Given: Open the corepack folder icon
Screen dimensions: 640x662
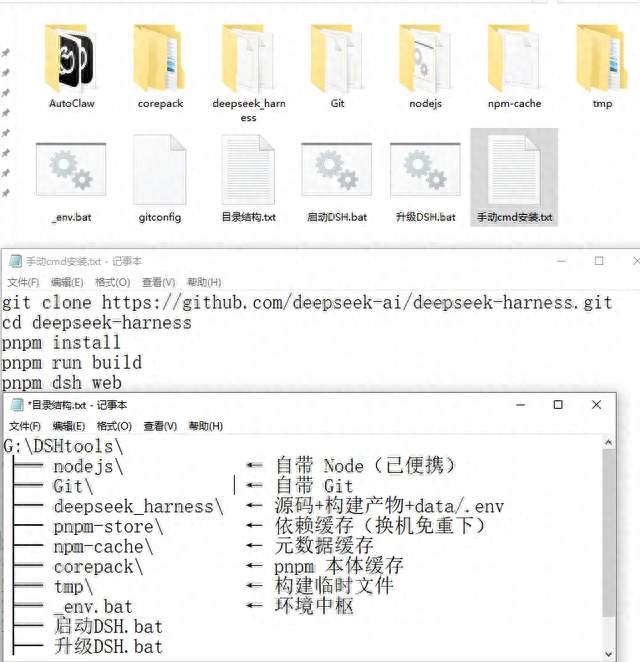Looking at the screenshot, I should 160,58.
